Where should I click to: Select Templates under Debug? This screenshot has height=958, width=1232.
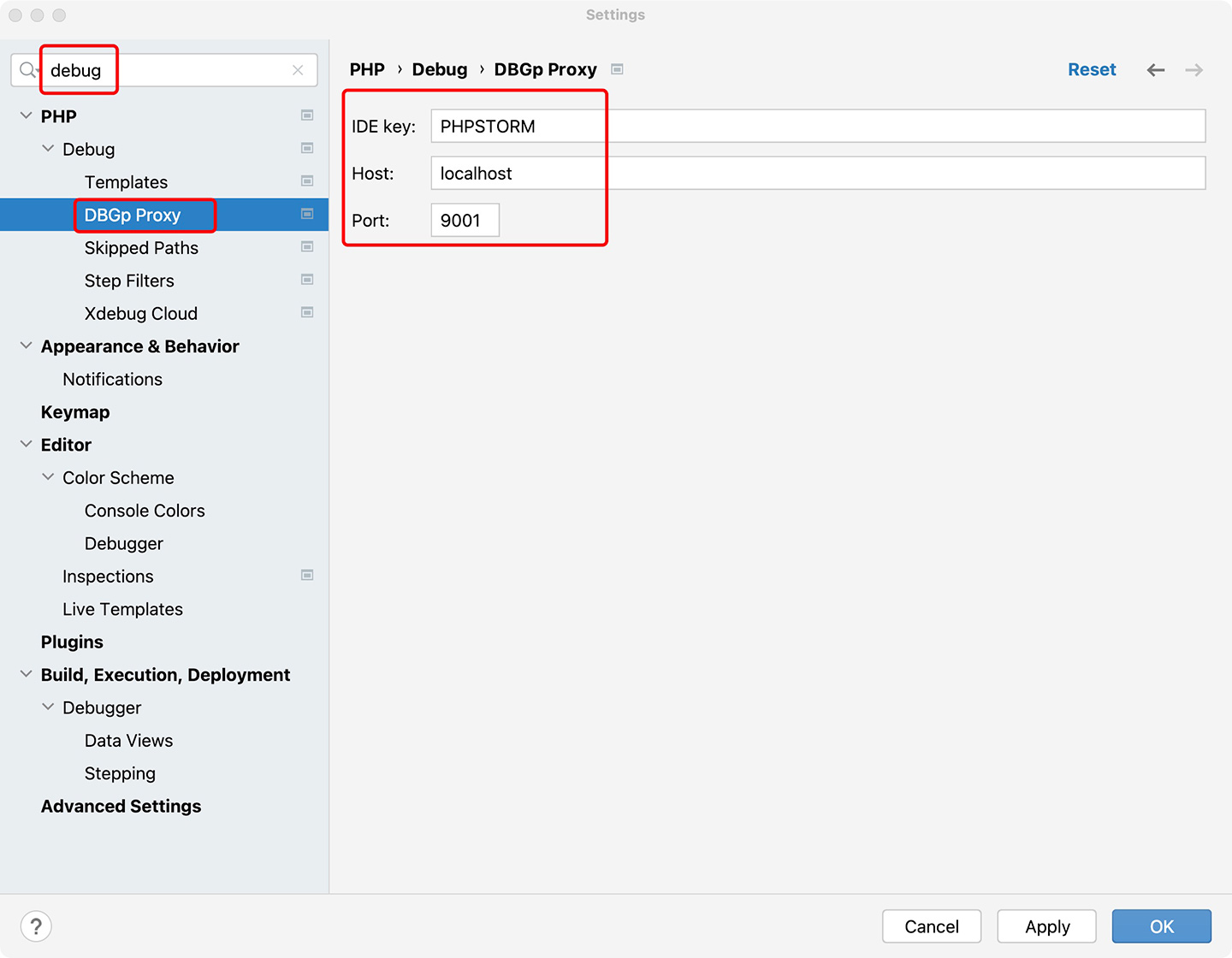pyautogui.click(x=126, y=182)
